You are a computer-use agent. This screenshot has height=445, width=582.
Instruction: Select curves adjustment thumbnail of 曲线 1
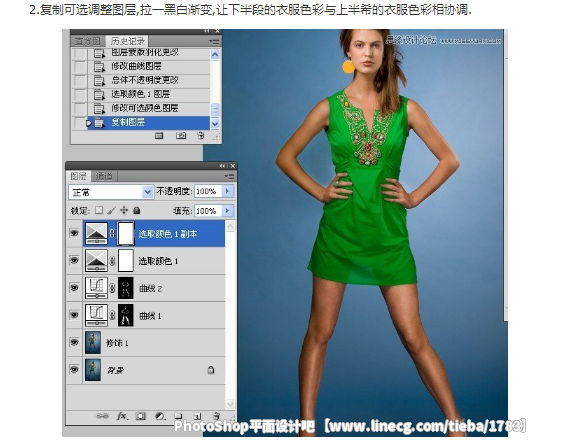click(97, 315)
